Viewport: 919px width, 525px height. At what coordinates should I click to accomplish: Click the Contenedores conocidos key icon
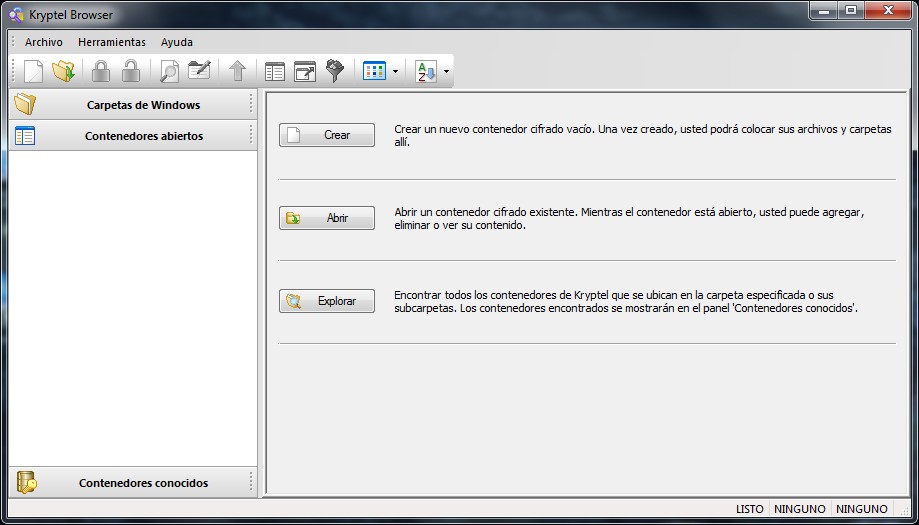tap(26, 482)
